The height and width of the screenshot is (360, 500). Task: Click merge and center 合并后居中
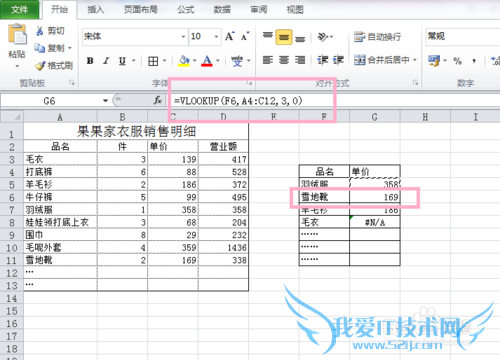pyautogui.click(x=381, y=60)
